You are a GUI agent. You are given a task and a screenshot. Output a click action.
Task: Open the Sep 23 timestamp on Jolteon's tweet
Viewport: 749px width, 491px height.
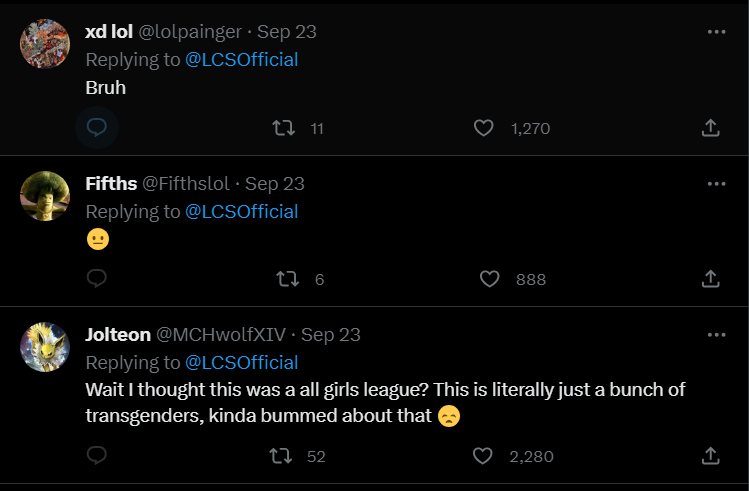tap(330, 335)
